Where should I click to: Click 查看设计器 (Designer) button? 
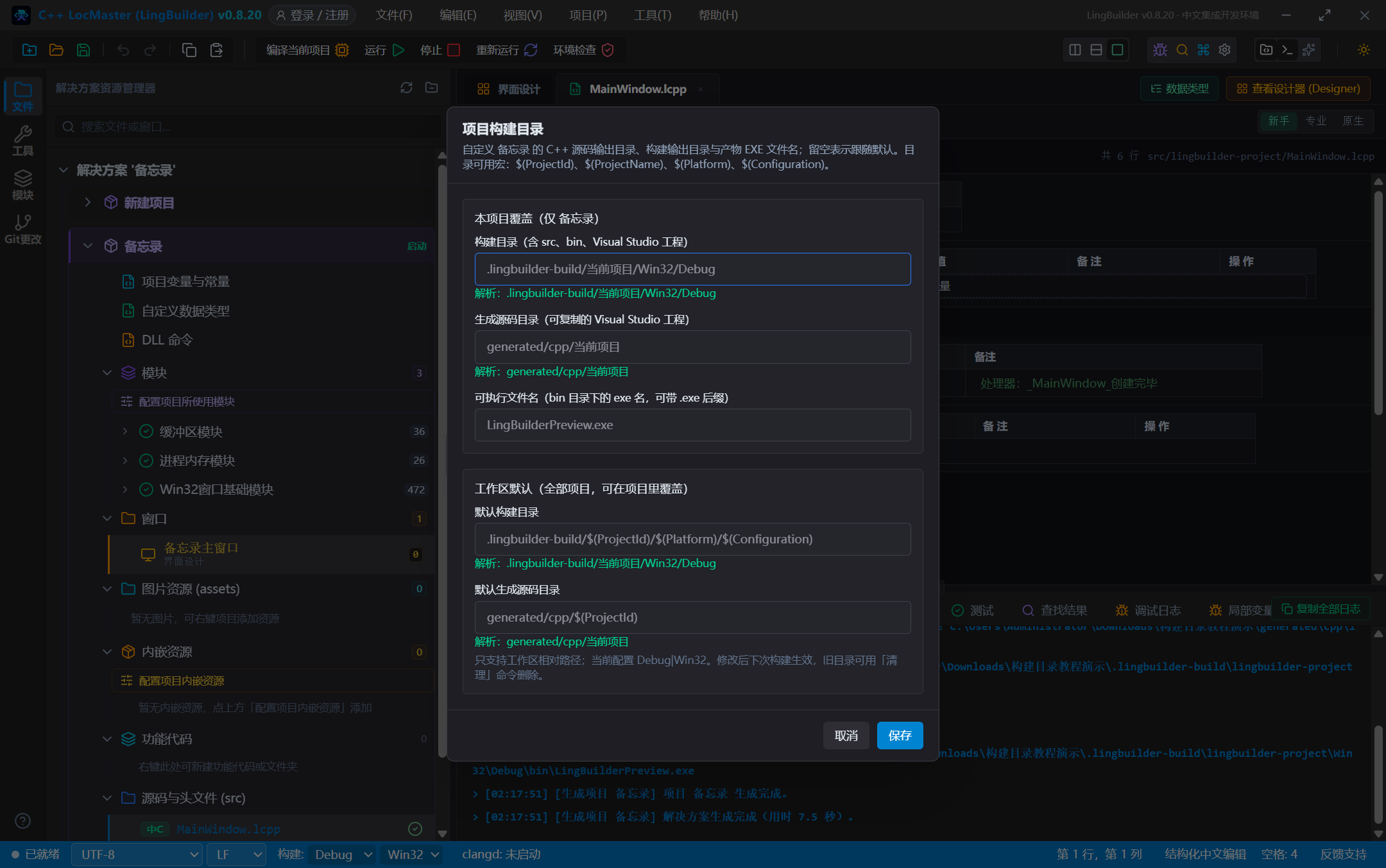click(1298, 89)
